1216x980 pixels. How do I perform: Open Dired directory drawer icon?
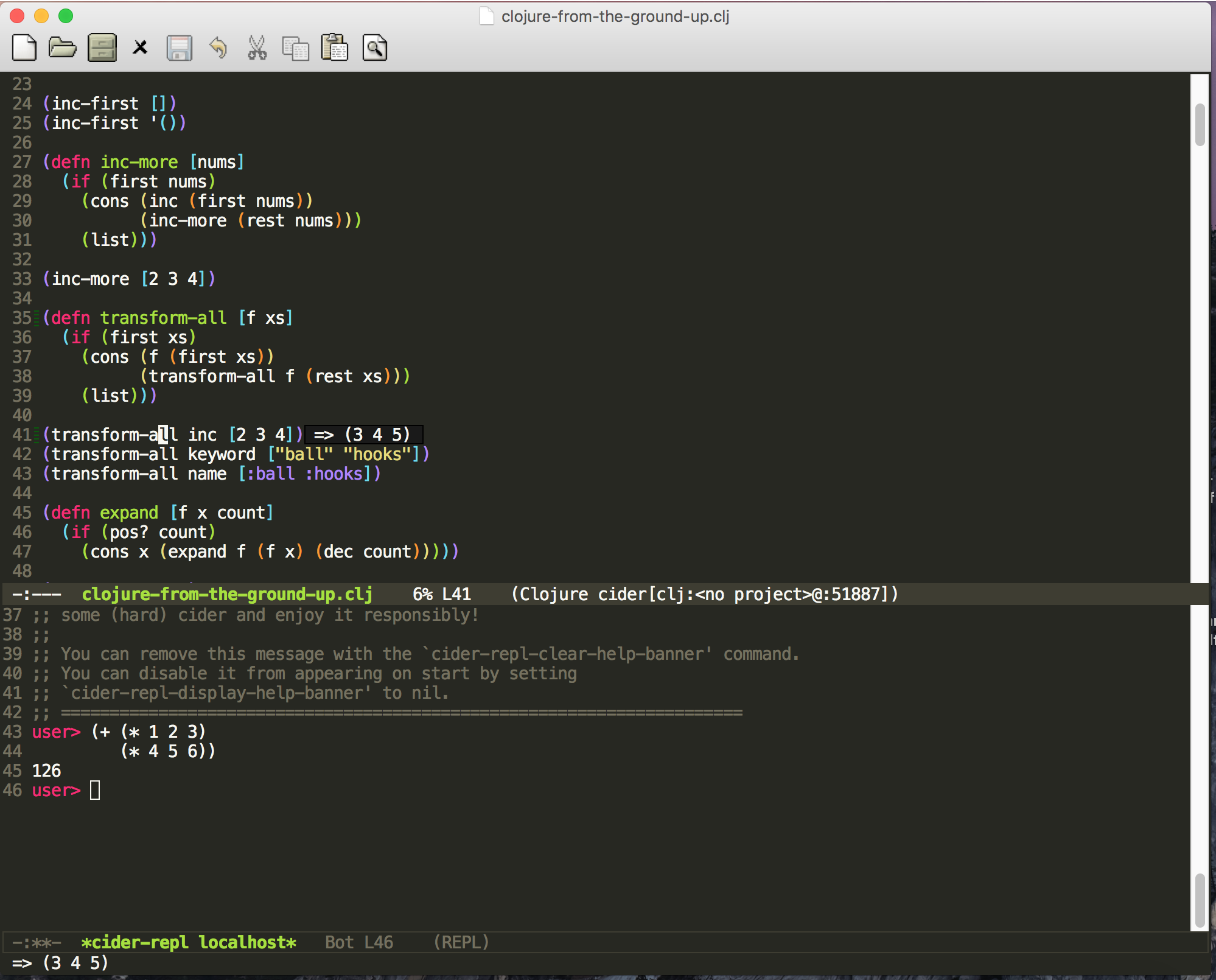(102, 48)
